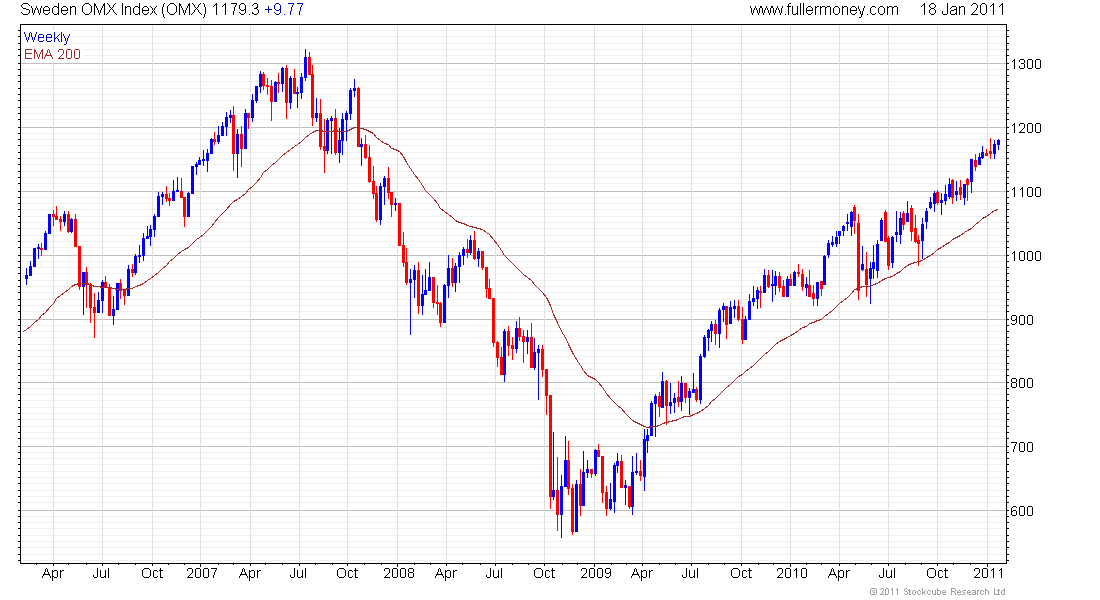Click the 2011 year label on time axis
Image resolution: width=1100 pixels, height=600 pixels.
click(x=988, y=573)
